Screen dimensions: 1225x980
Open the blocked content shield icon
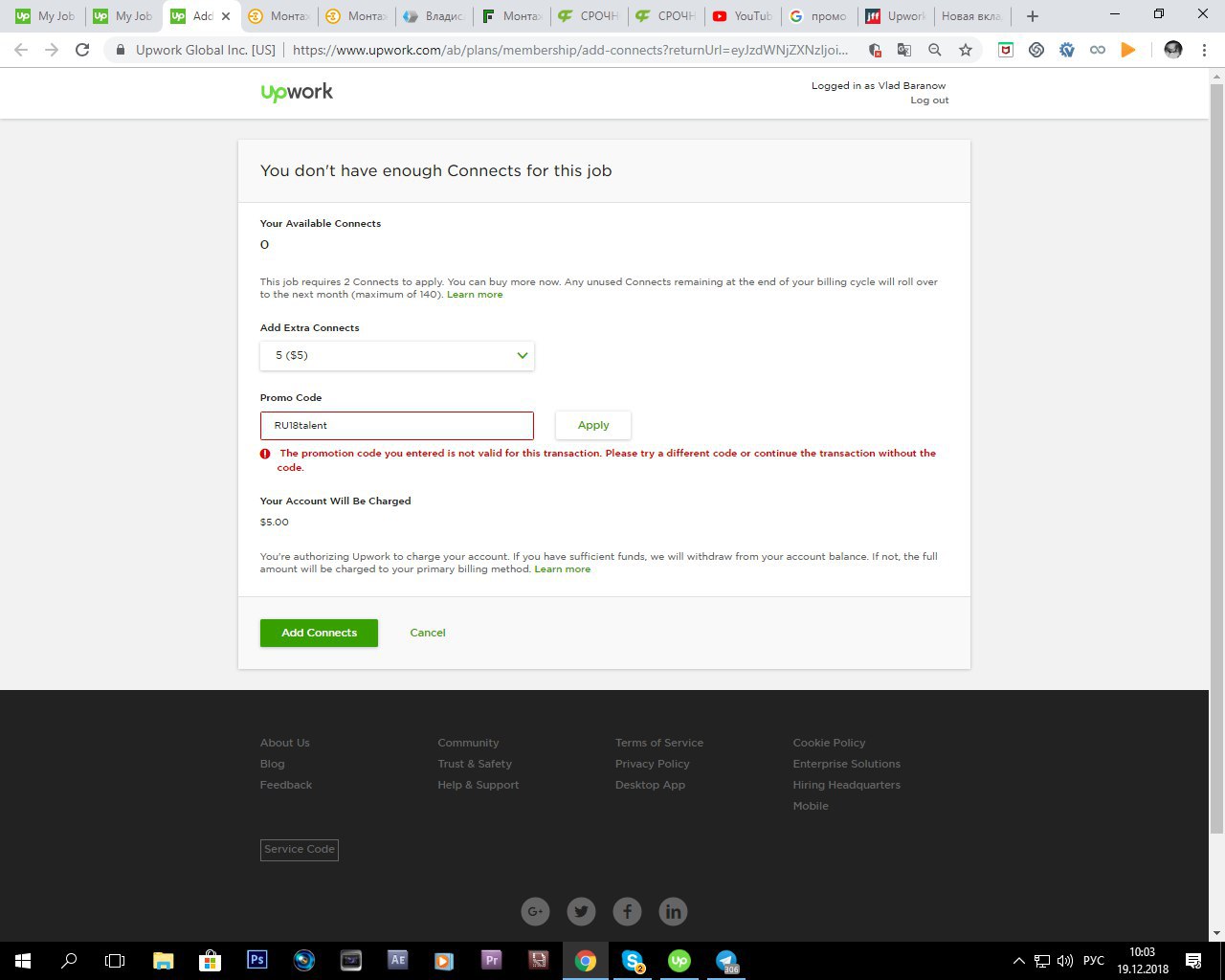[874, 50]
